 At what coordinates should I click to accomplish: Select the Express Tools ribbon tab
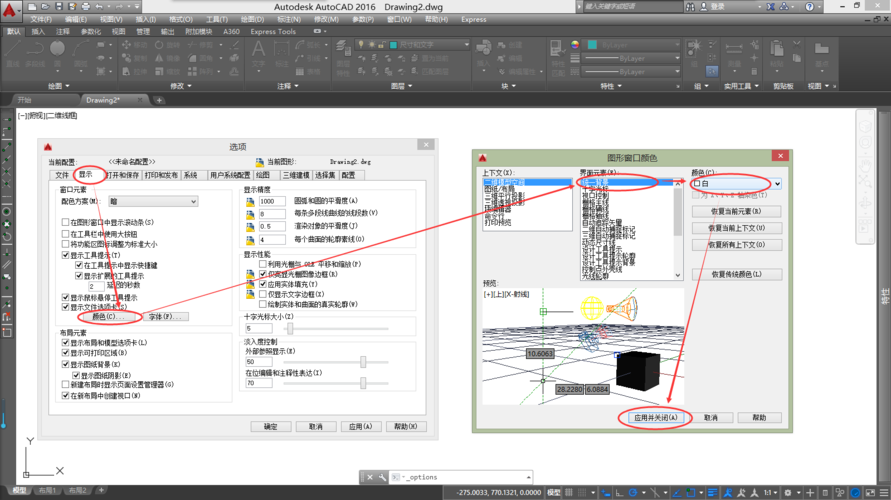273,32
